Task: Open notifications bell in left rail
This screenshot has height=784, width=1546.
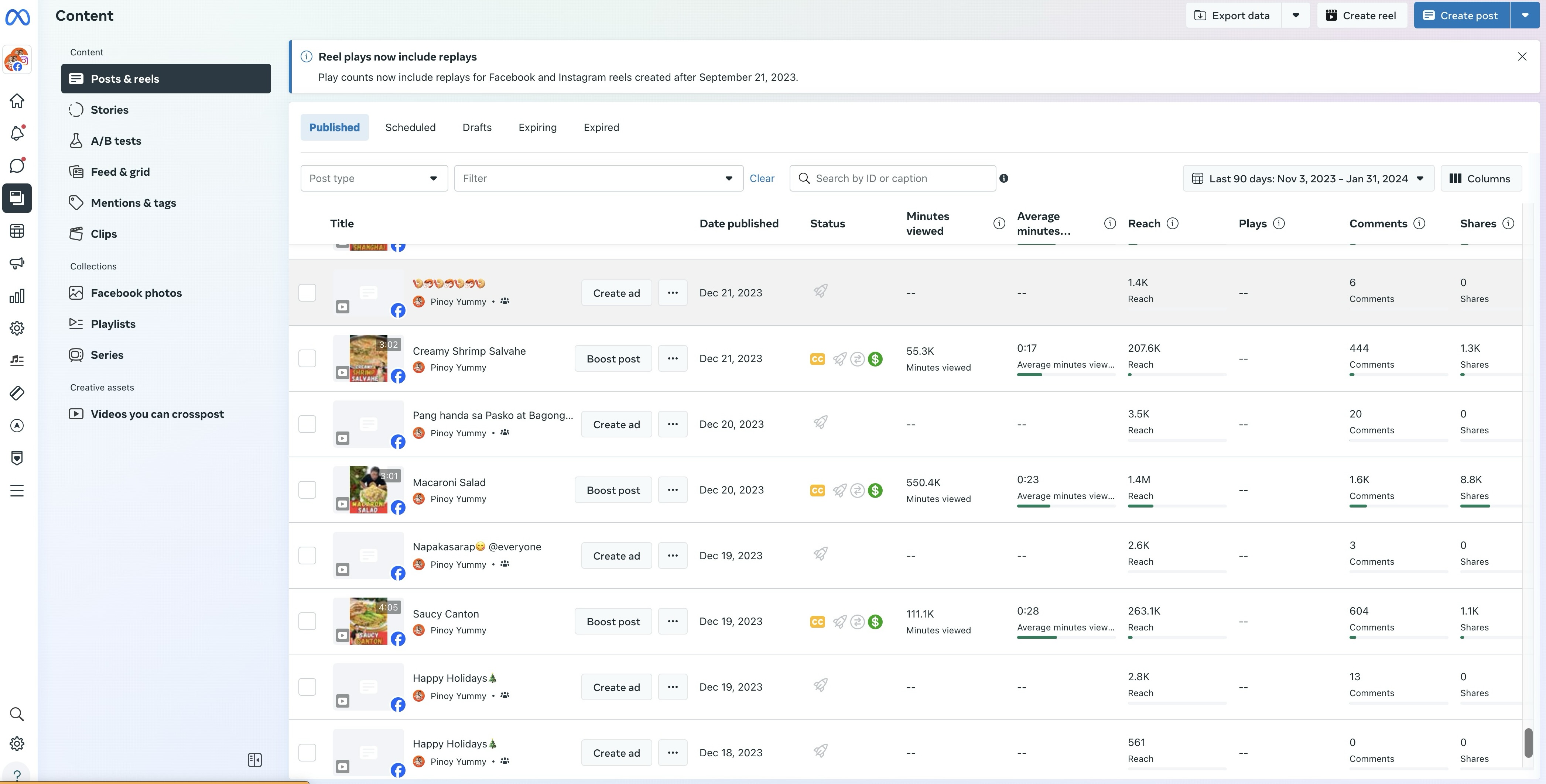Action: pyautogui.click(x=17, y=133)
